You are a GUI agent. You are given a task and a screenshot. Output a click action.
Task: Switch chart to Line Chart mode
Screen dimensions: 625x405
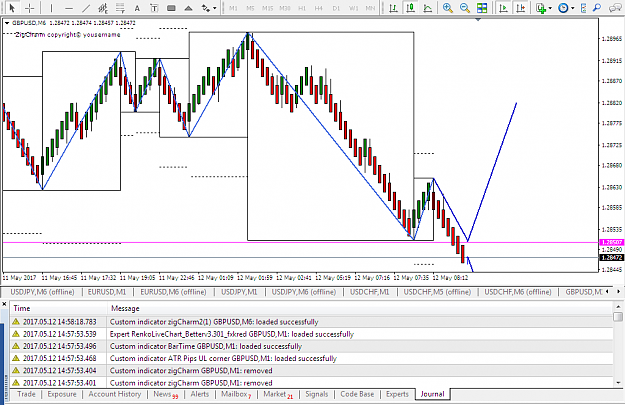428,8
